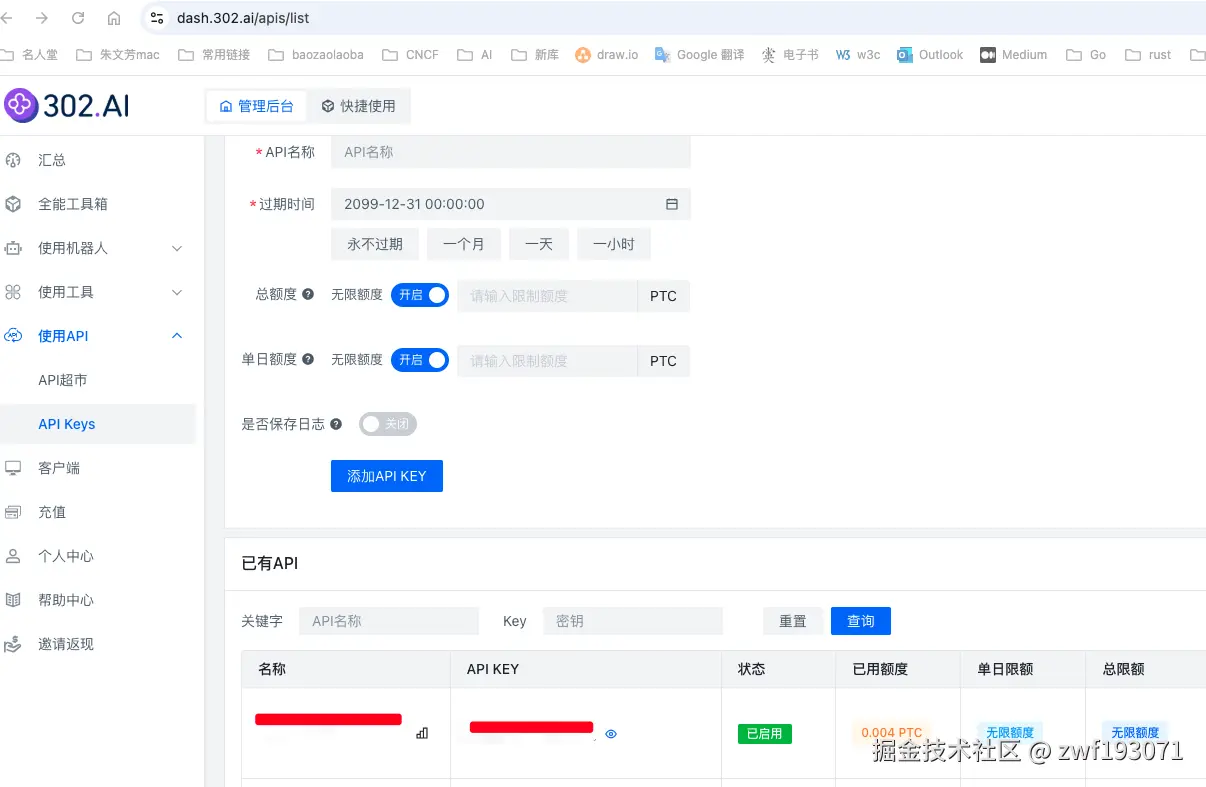Open draw.io bookmark

pyautogui.click(x=607, y=55)
